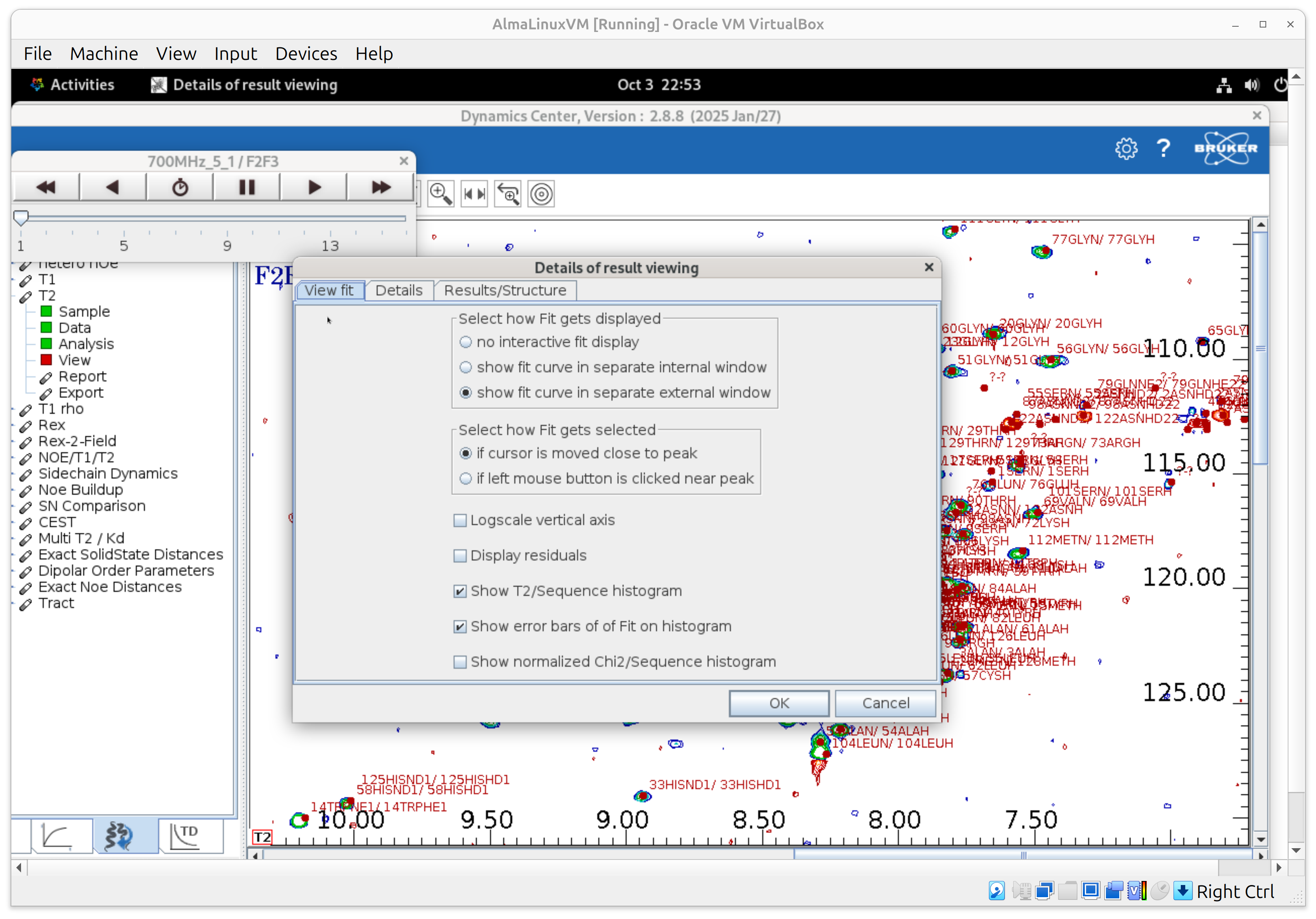Select the TD curve bottom tab icon
This screenshot has width=1316, height=919.
(185, 836)
